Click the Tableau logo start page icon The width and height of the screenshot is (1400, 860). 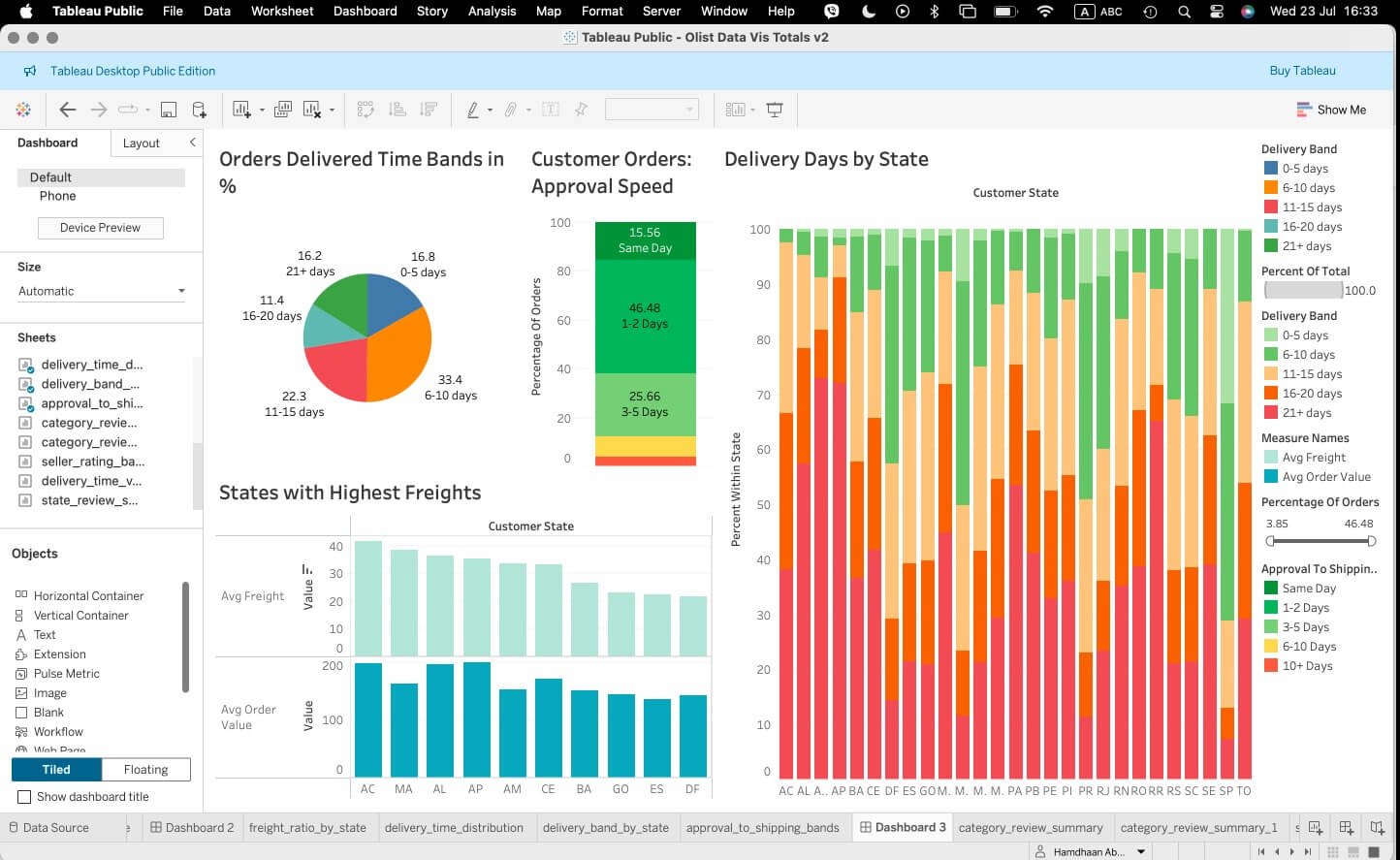click(23, 110)
